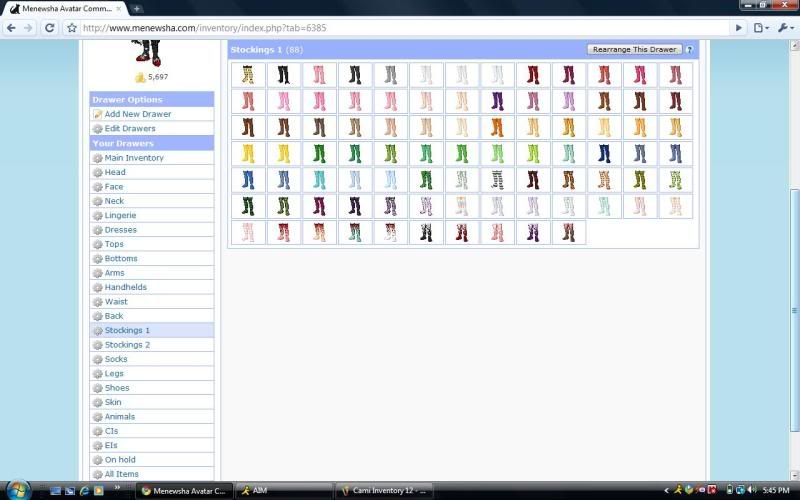800x500 pixels.
Task: Bookmark page with star icon
Action: click(x=71, y=28)
